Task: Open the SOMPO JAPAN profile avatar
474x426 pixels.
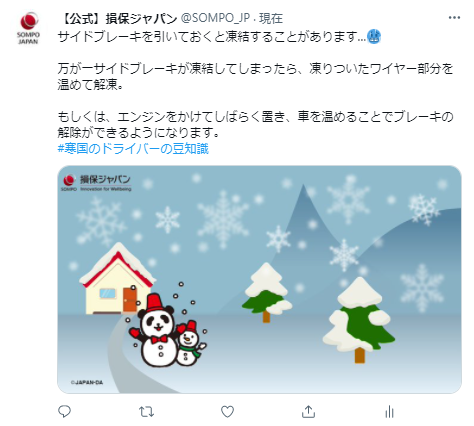Action: (28, 28)
